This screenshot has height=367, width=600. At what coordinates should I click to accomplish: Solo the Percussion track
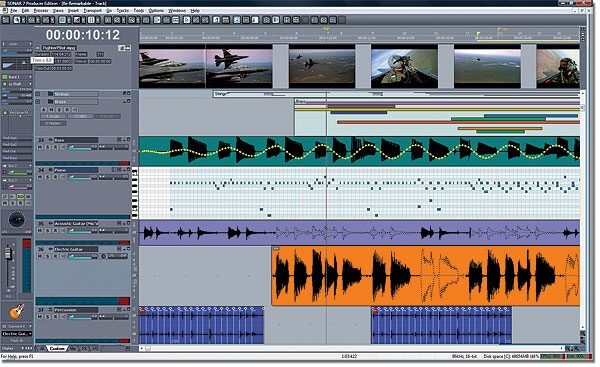coord(48,317)
